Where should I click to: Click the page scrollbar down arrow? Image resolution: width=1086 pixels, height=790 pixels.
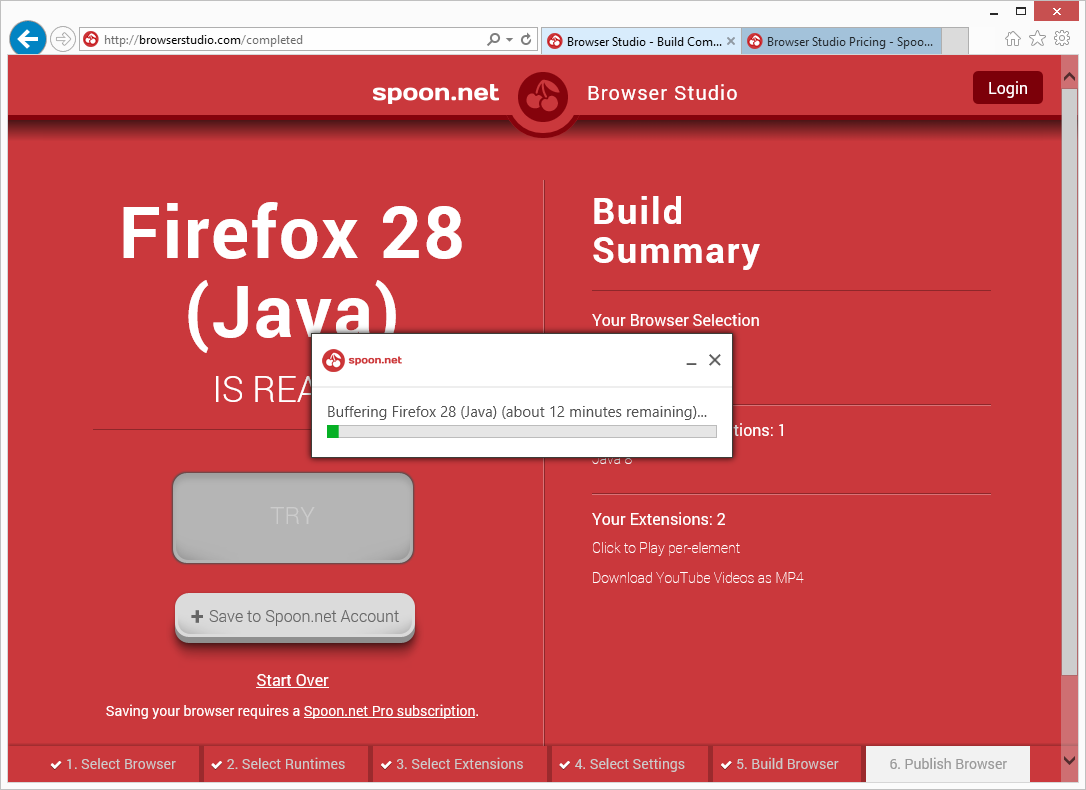tap(1069, 760)
